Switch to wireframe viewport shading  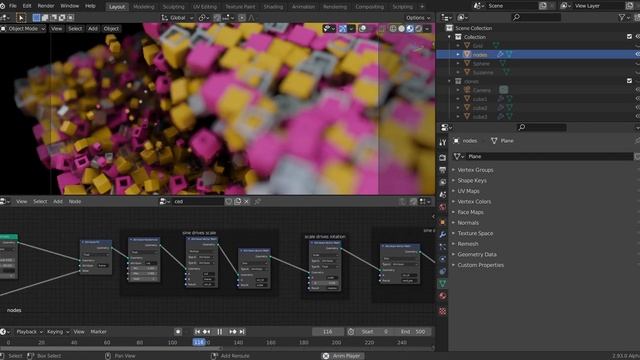(393, 29)
